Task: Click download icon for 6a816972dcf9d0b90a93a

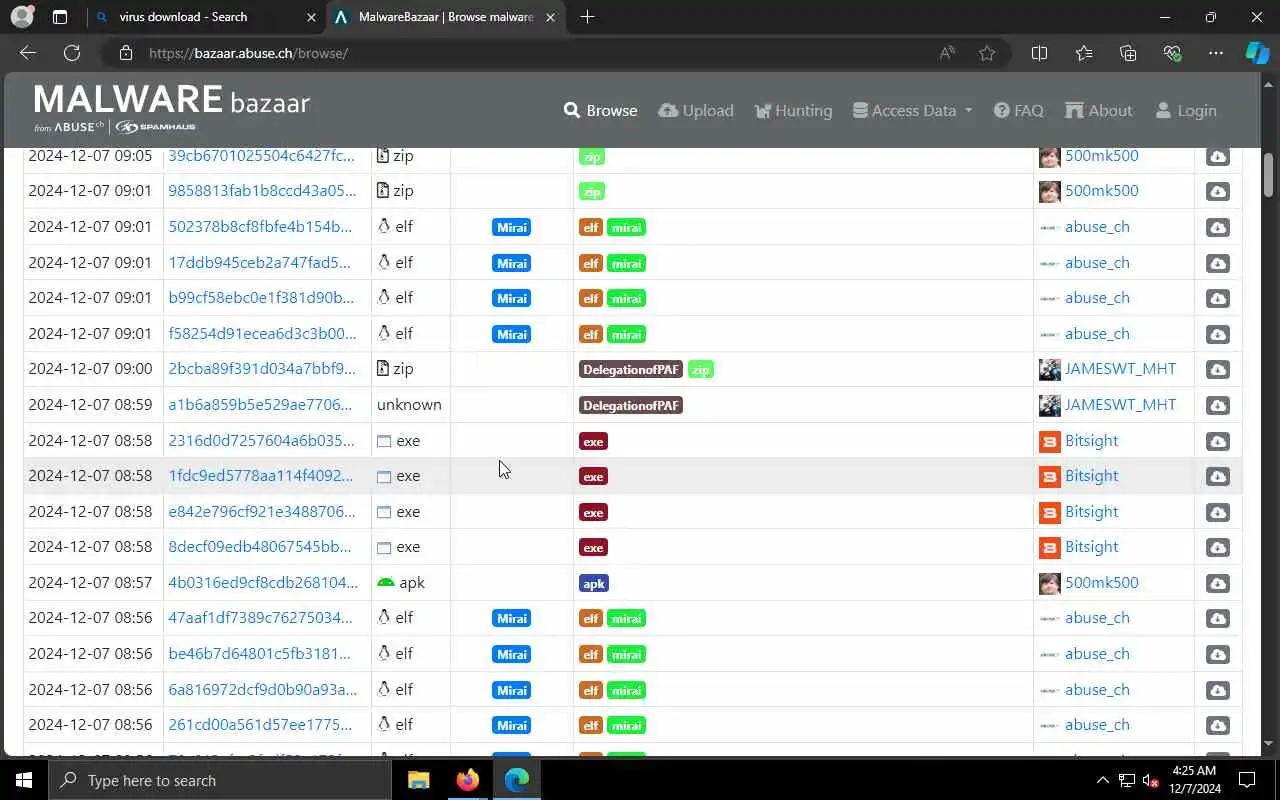Action: click(1217, 690)
